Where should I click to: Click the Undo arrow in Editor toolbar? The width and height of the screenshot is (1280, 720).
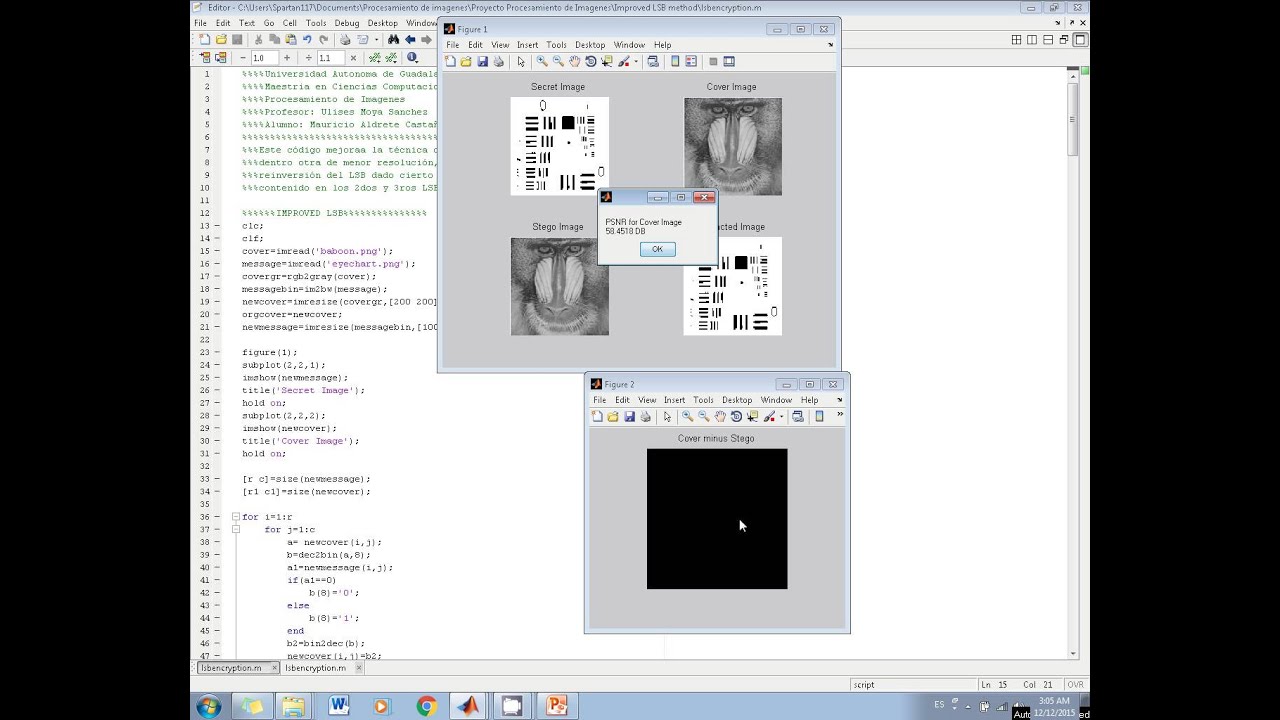tap(308, 40)
